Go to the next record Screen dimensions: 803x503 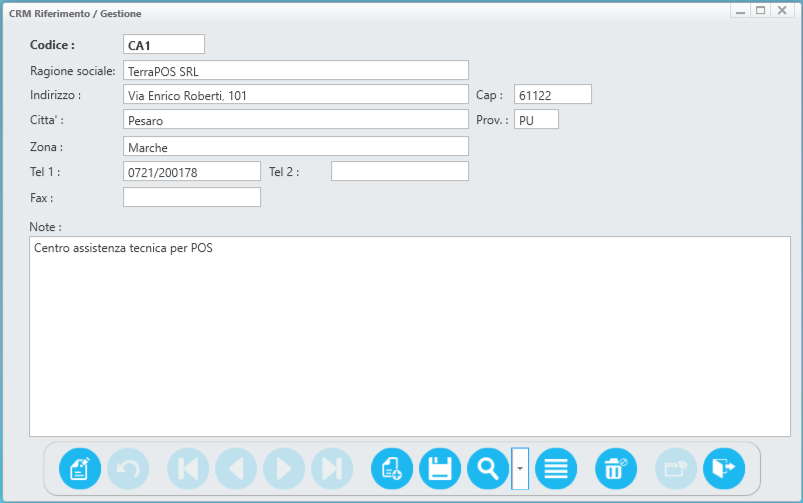284,468
